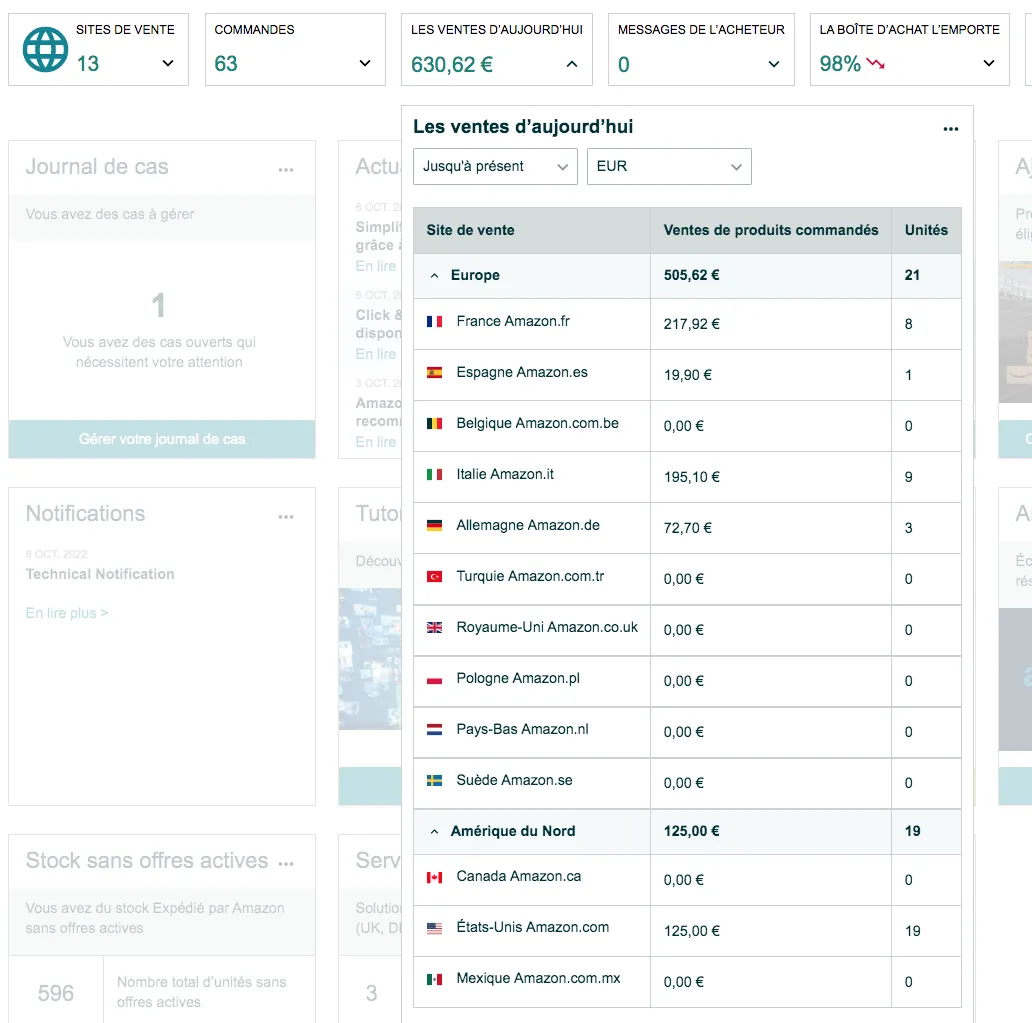
Task: Select Espagne Amazon.es marketplace name
Action: 522,373
